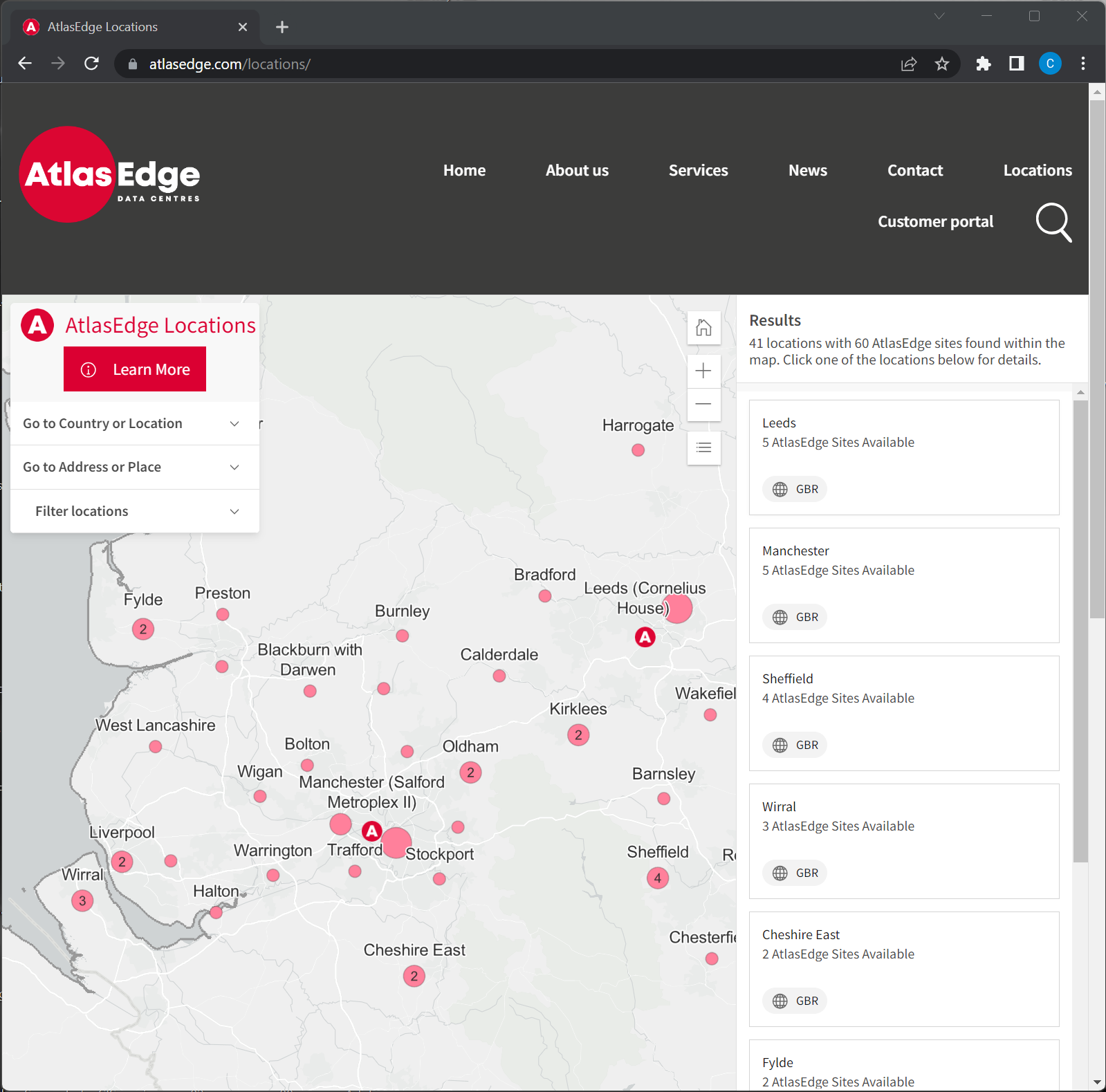The width and height of the screenshot is (1106, 1092).
Task: Click the Wigan location dot
Action: click(x=260, y=796)
